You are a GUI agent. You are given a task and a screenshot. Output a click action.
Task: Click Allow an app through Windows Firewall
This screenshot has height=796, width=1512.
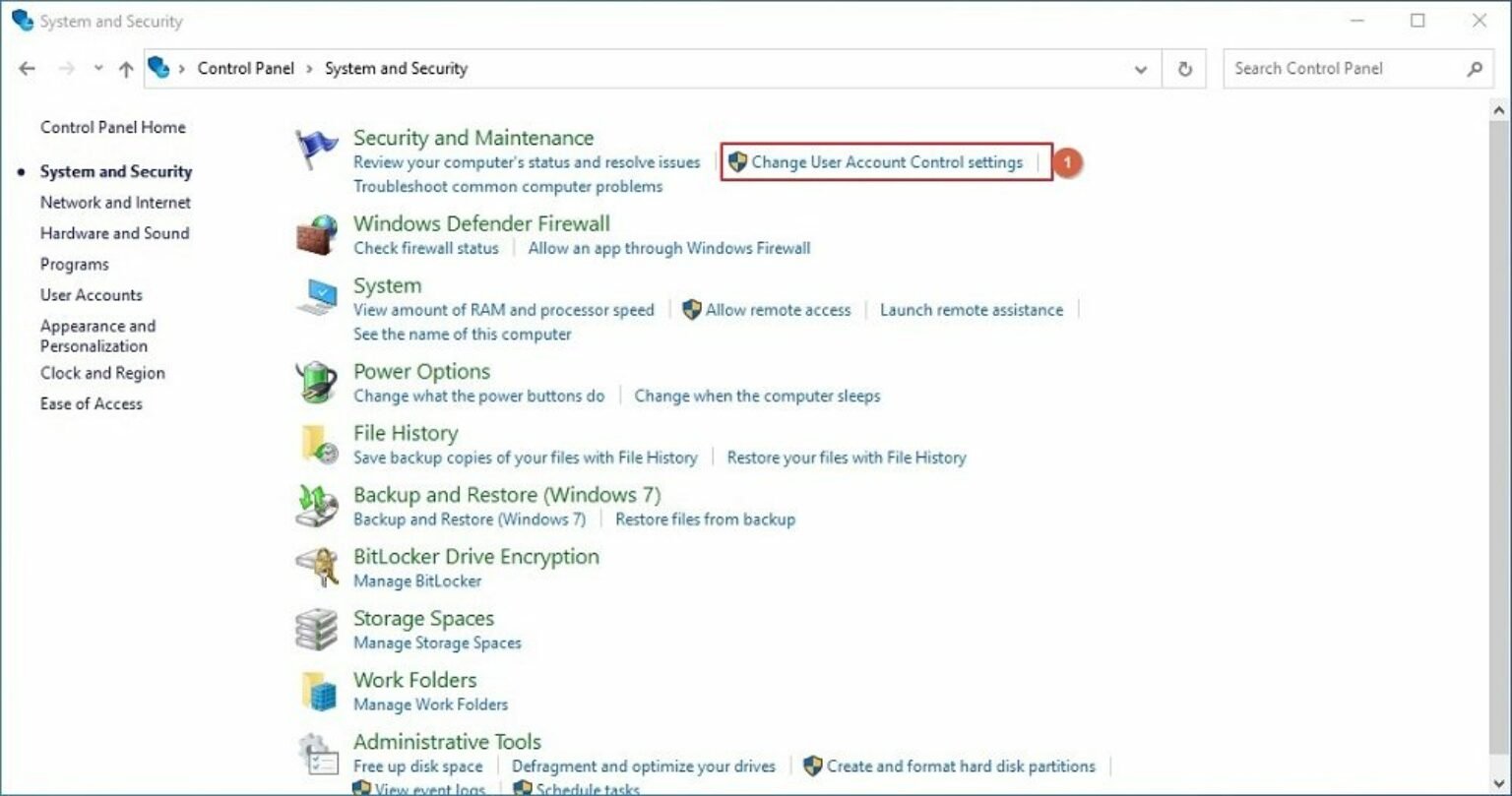(x=669, y=248)
